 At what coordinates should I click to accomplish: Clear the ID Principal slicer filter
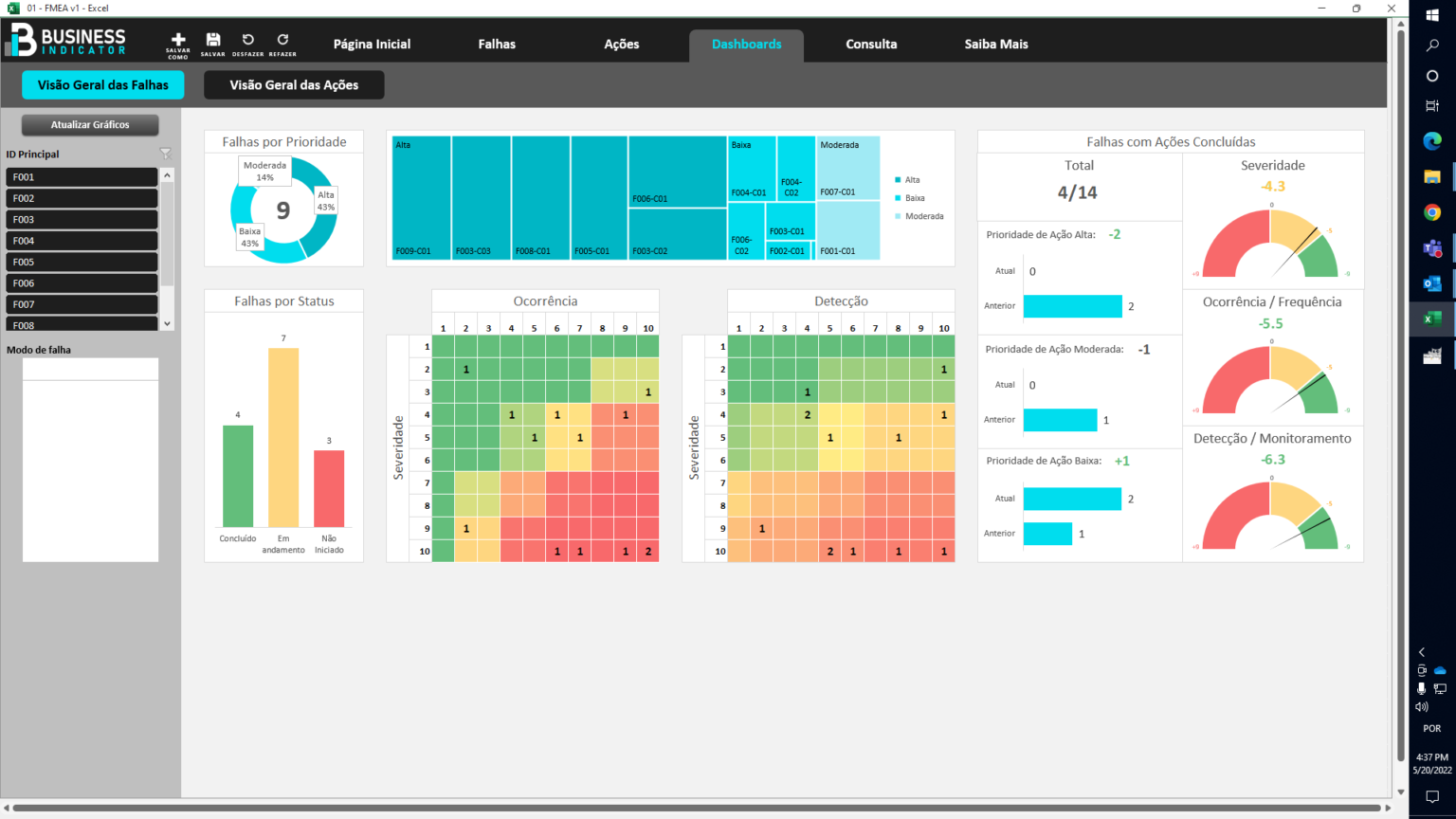pyautogui.click(x=166, y=154)
